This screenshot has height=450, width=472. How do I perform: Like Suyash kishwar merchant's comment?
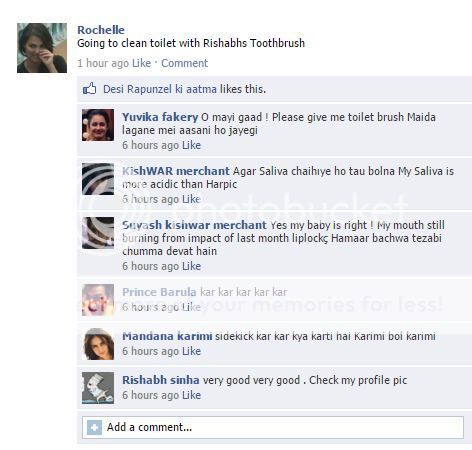coord(191,266)
